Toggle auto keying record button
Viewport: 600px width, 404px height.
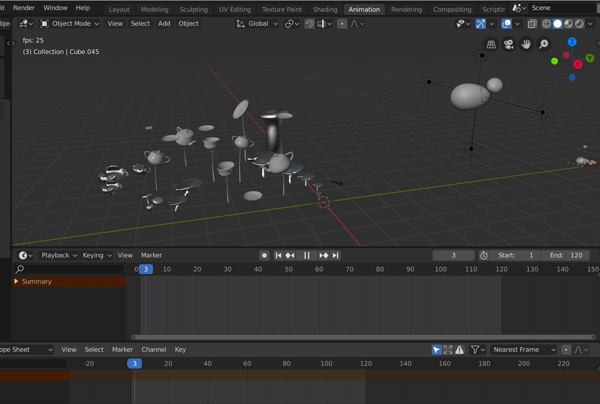264,255
